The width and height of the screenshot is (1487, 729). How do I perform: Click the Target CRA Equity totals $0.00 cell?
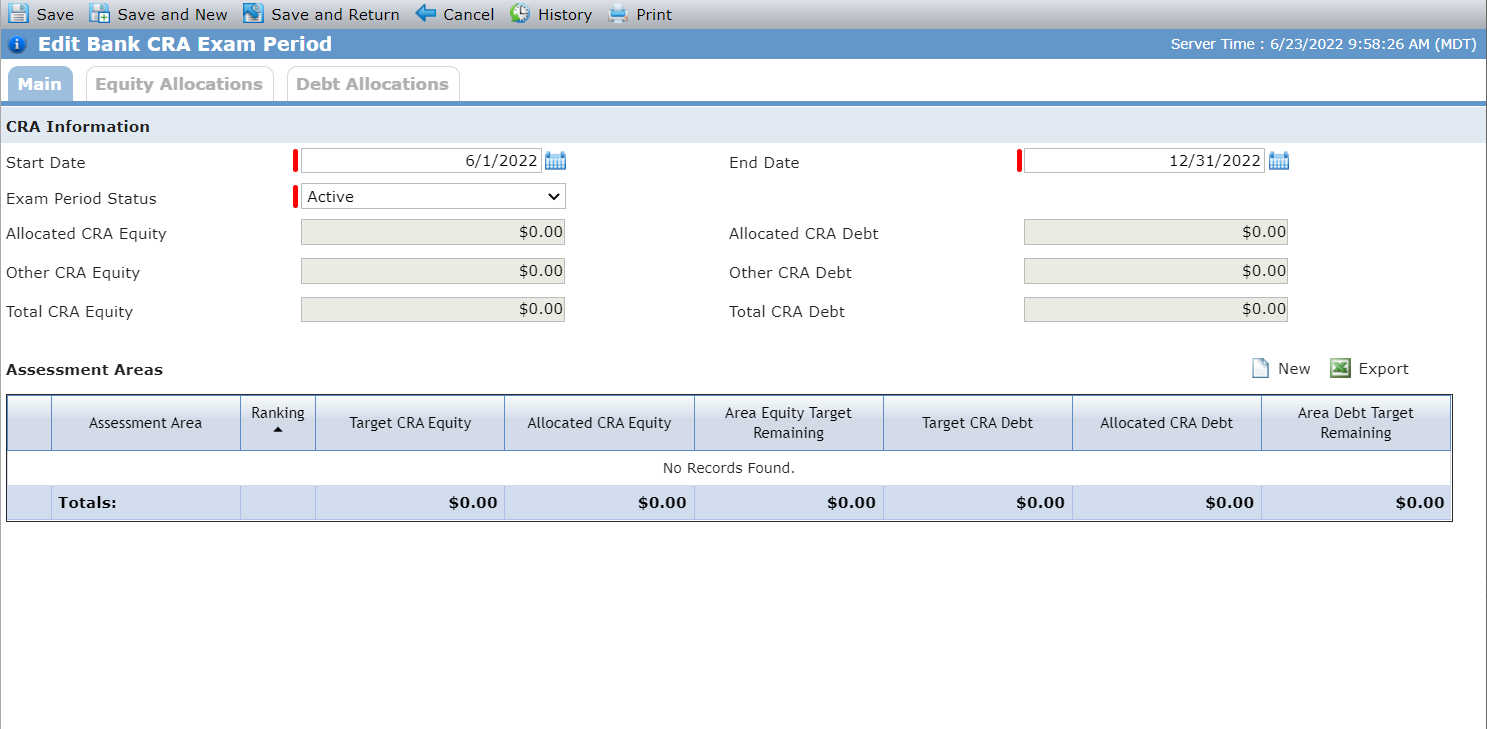[x=410, y=503]
